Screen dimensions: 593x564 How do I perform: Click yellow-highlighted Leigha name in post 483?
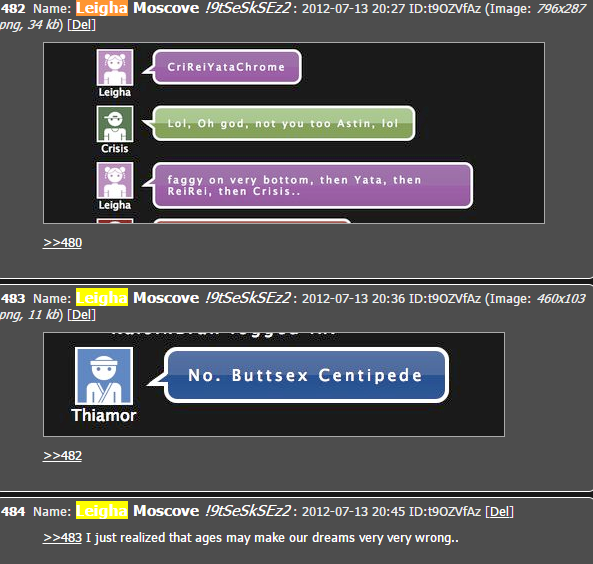point(102,298)
